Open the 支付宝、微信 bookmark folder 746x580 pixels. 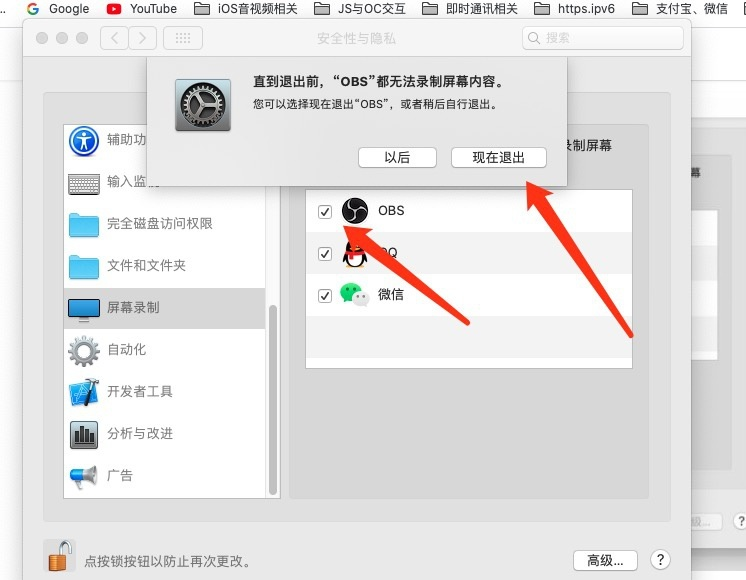tap(679, 9)
